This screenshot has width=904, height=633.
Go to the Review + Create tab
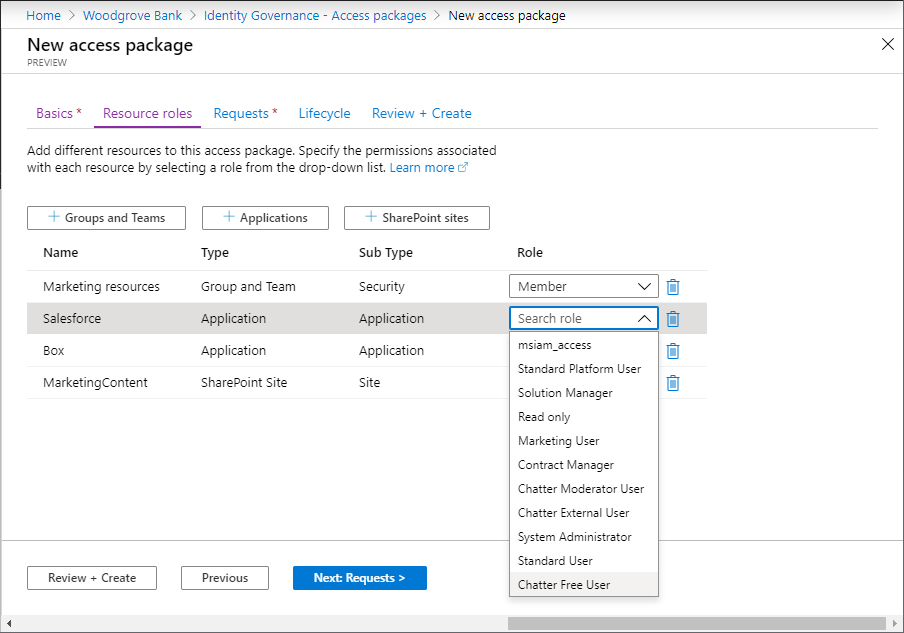coord(421,114)
